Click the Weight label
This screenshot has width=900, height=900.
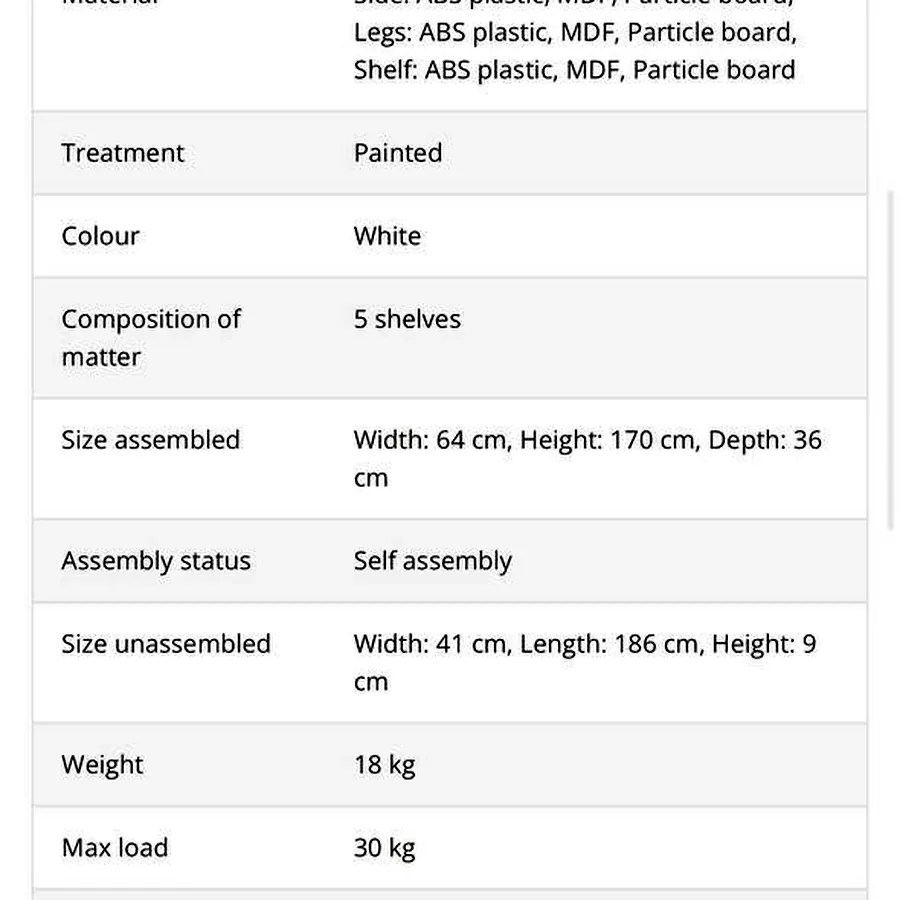pos(102,765)
